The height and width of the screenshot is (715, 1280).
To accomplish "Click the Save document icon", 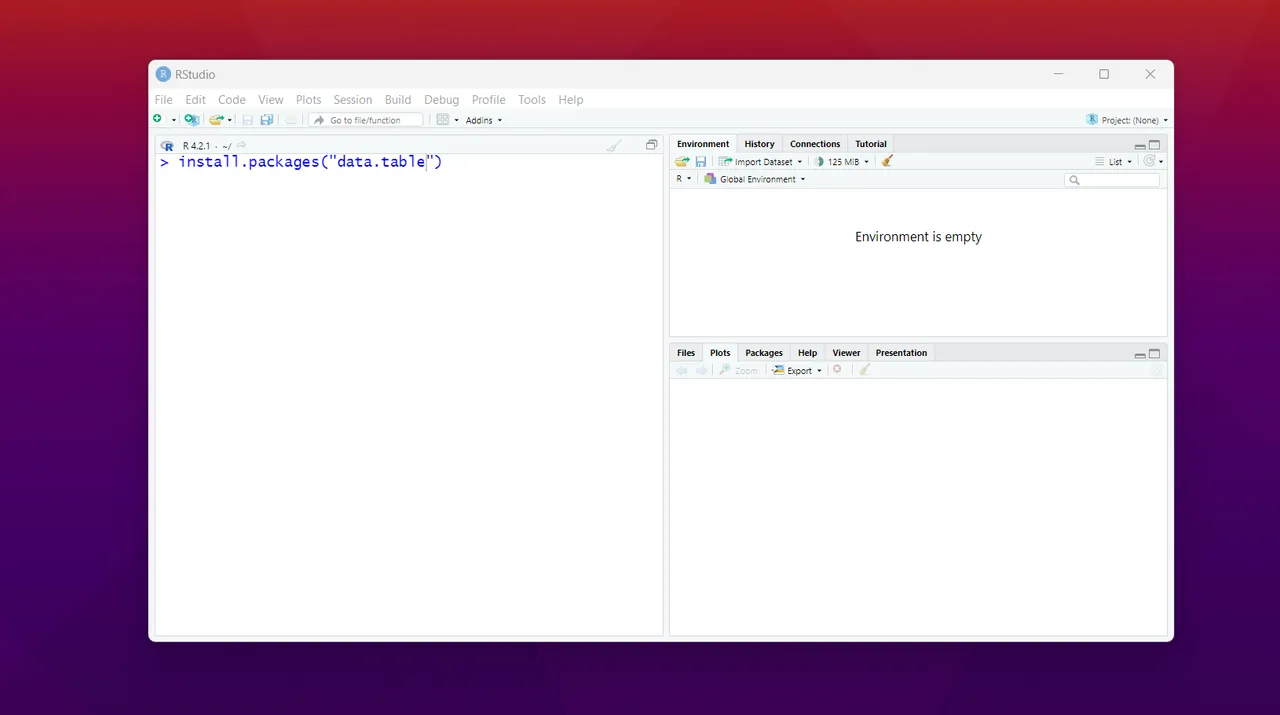I will [248, 120].
